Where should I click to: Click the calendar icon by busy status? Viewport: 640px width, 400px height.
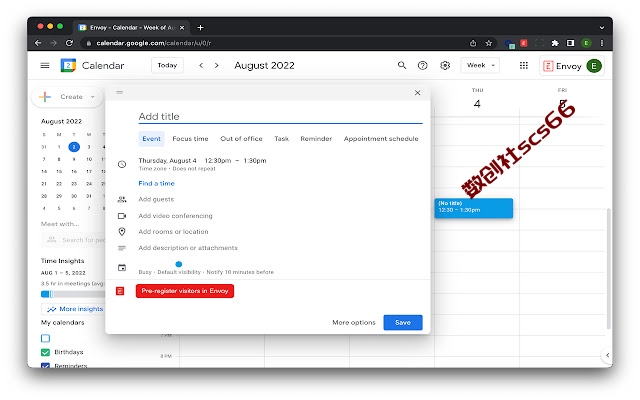(122, 268)
